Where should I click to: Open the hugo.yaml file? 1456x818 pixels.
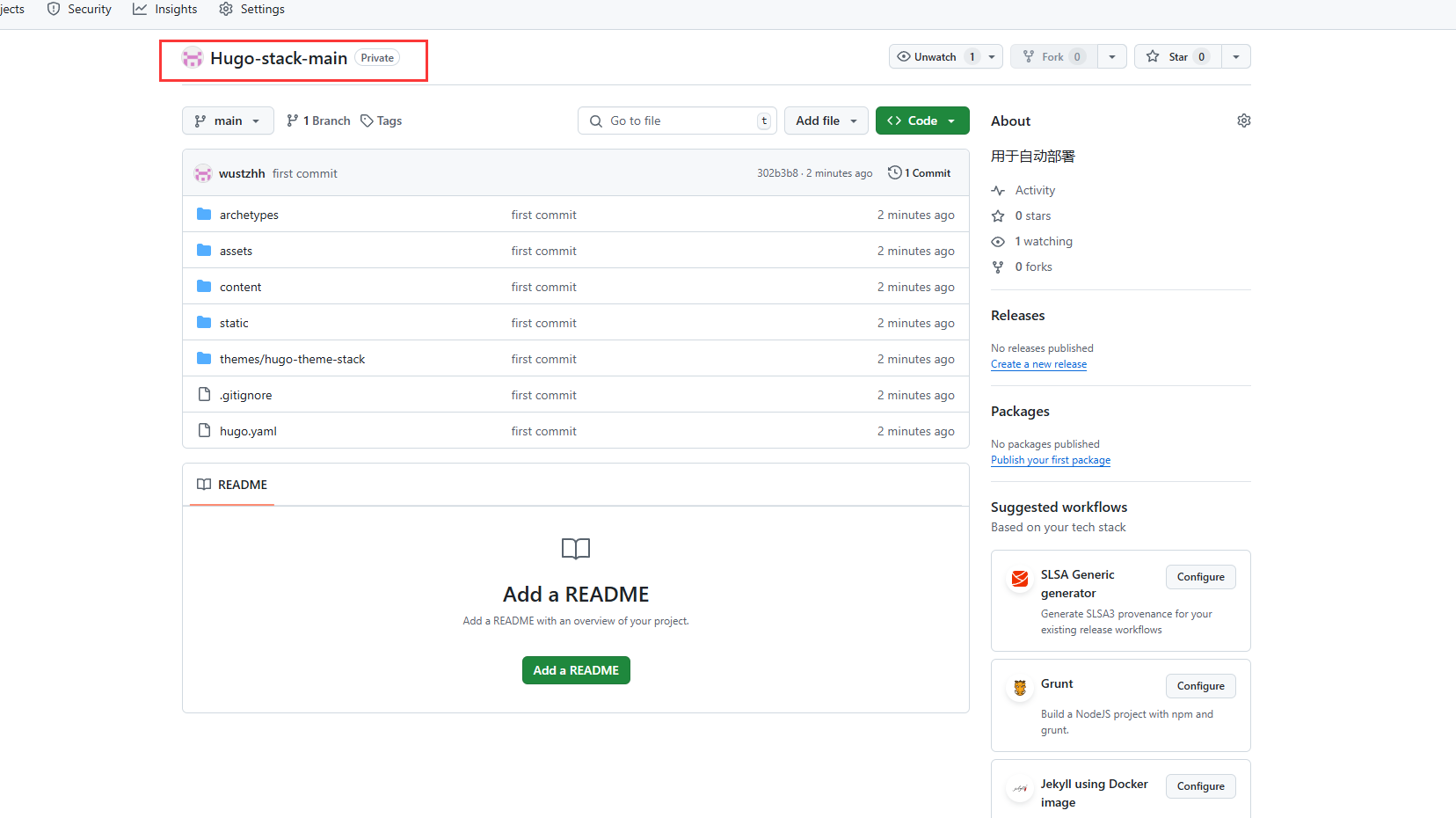pyautogui.click(x=248, y=431)
